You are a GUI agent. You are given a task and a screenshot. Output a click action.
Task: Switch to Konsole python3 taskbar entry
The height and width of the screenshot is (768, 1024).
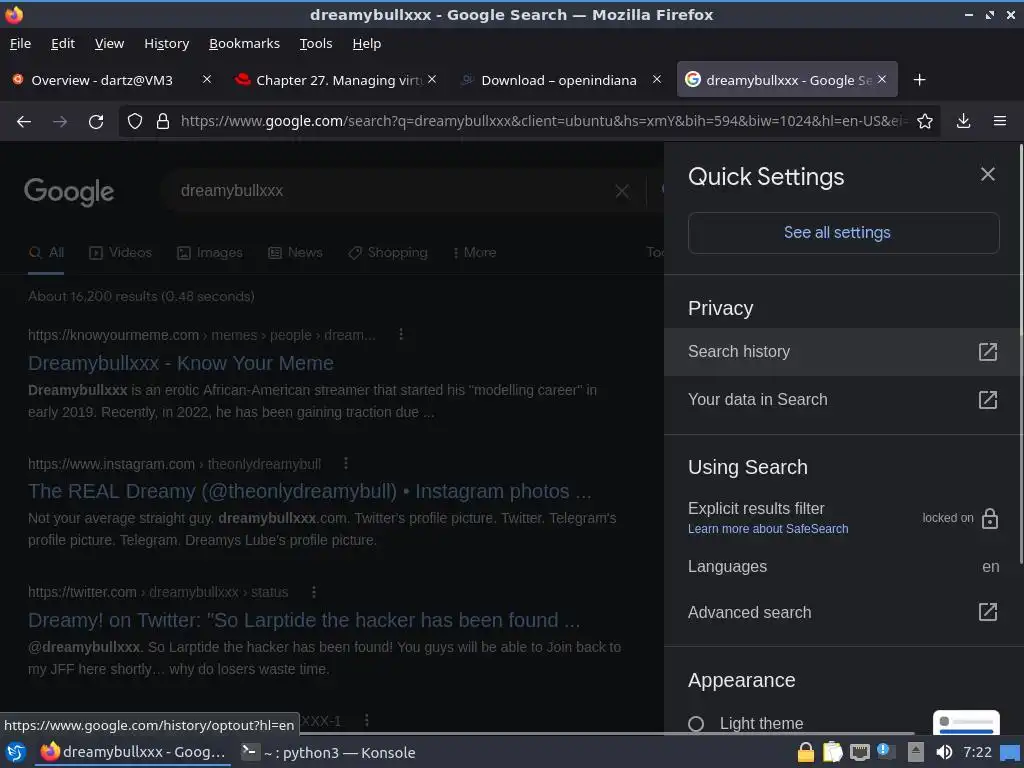[328, 752]
